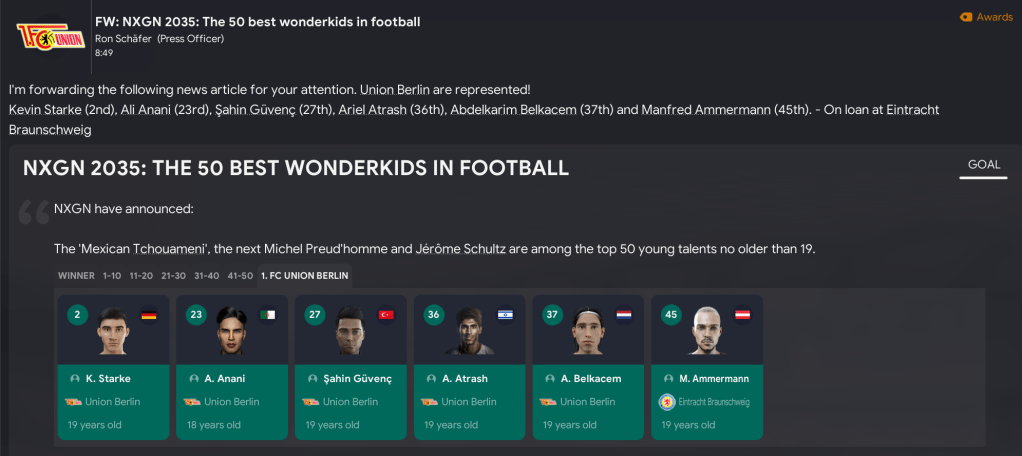
Task: Go to the 41-50 ranking tab
Action: pos(240,275)
